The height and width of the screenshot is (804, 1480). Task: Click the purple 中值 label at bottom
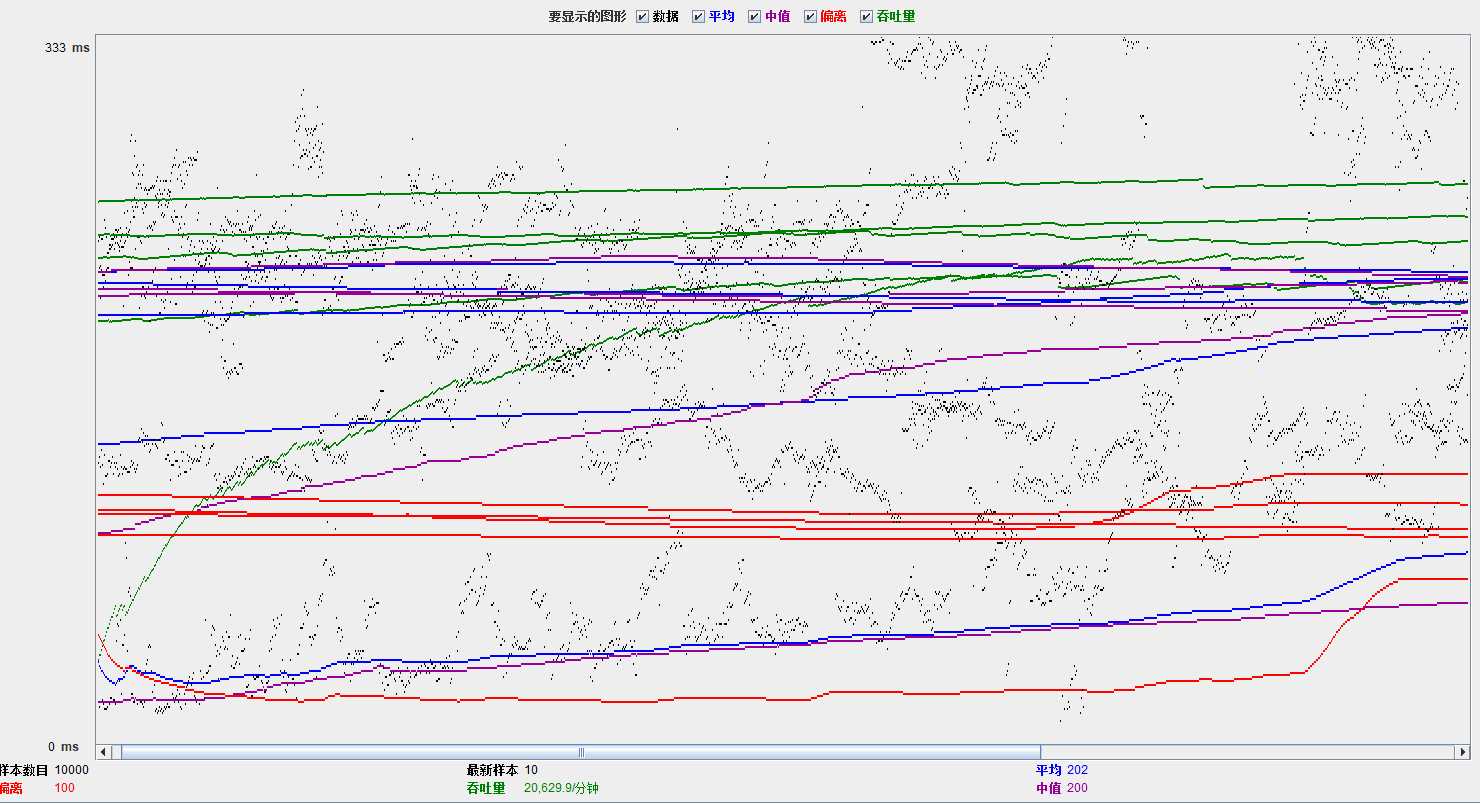click(1048, 788)
